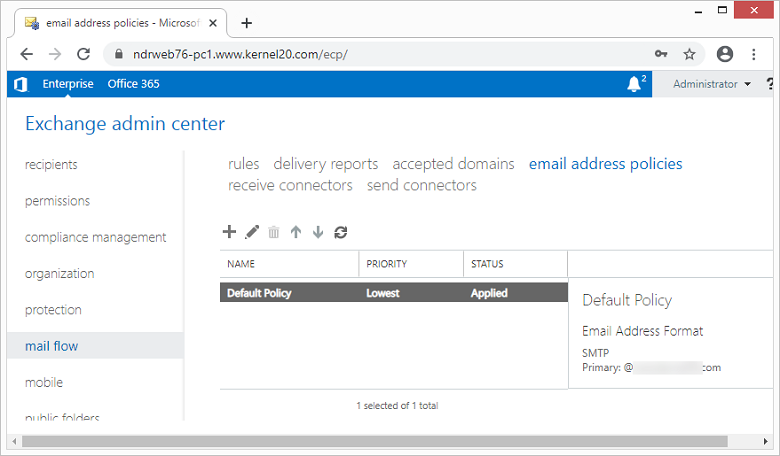Move policy down with the down arrow

(318, 232)
